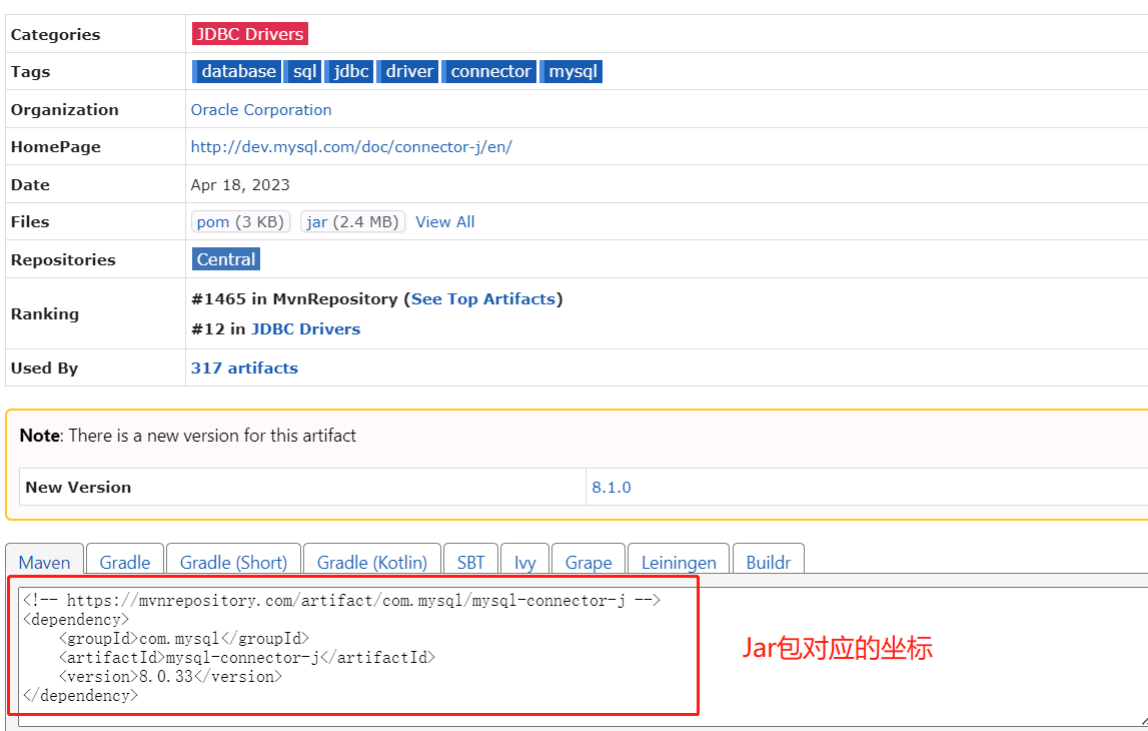Click the #1465 in MvnRepository text

(x=294, y=299)
